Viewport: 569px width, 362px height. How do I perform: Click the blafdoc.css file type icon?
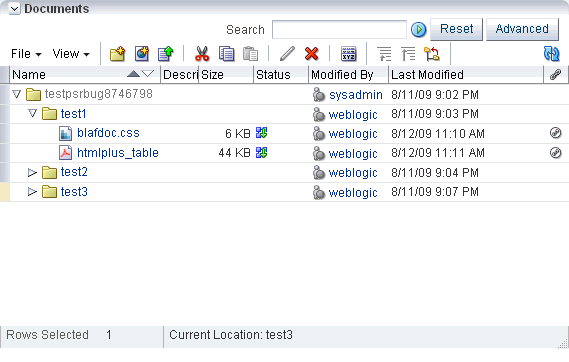tap(65, 133)
